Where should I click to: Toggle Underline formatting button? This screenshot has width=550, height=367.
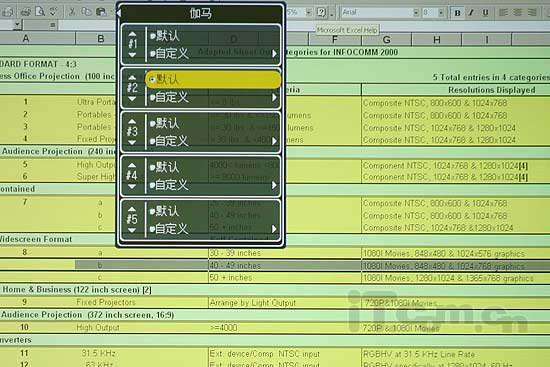click(485, 13)
